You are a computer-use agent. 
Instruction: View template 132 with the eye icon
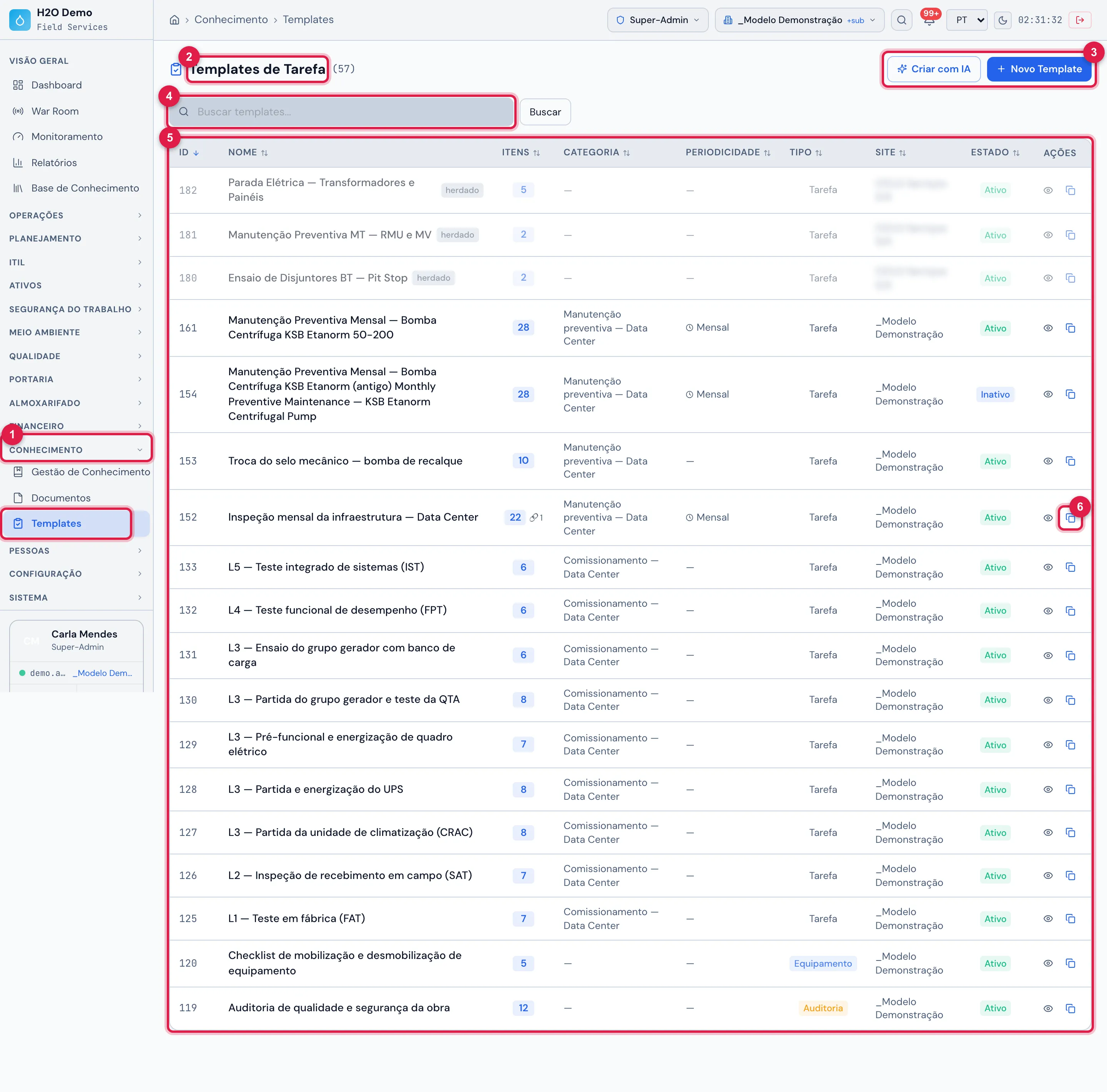pos(1047,611)
